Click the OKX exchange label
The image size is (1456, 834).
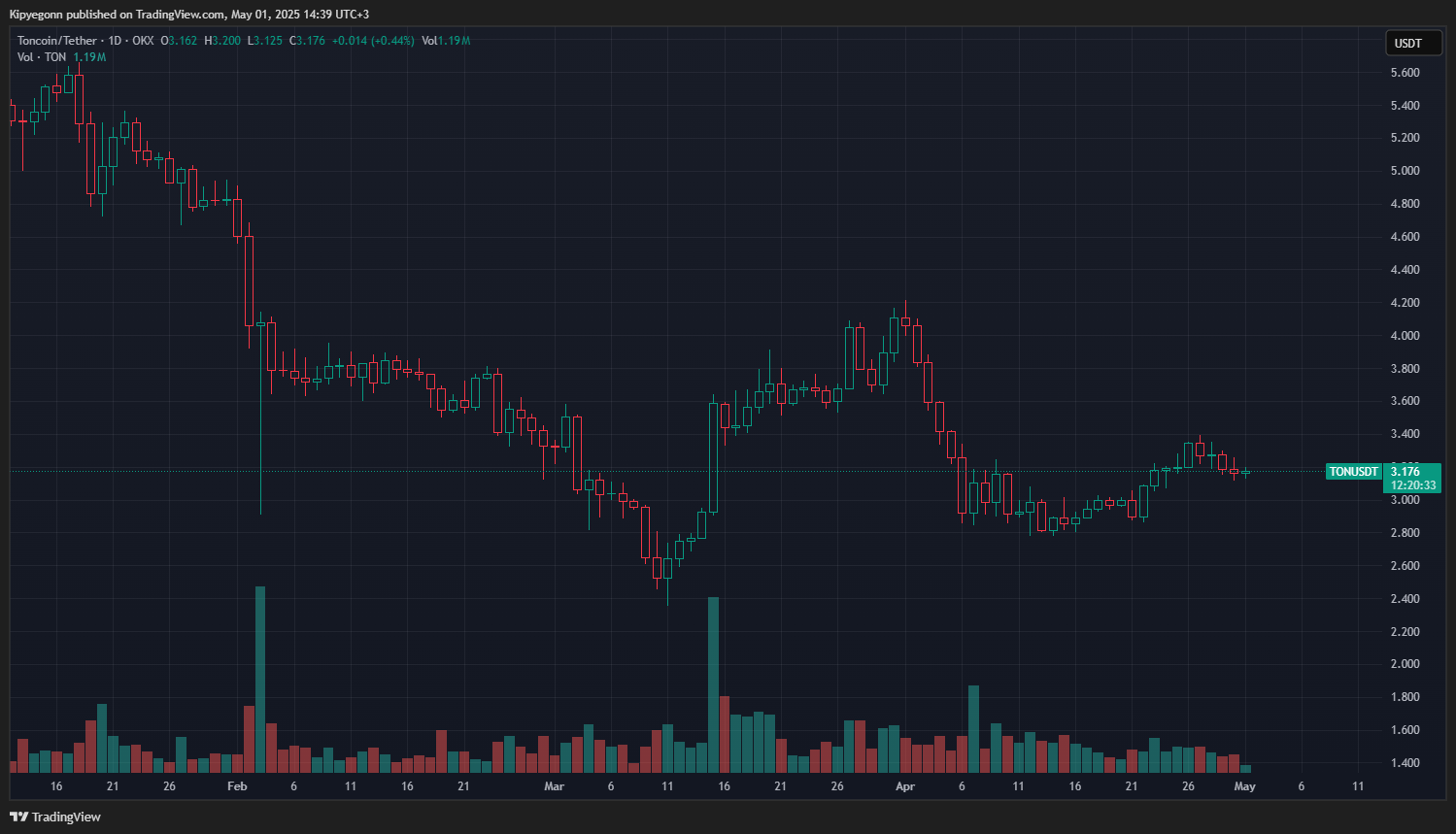point(143,41)
